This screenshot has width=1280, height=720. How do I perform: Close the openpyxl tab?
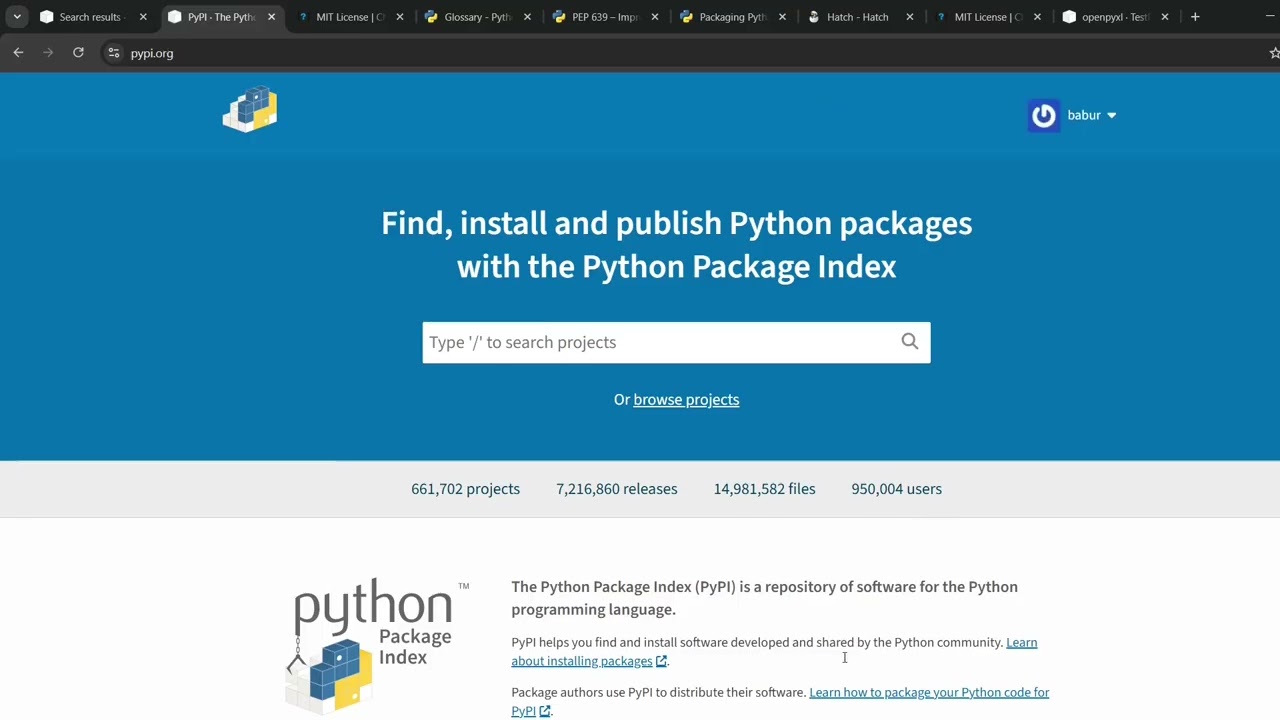1165,17
